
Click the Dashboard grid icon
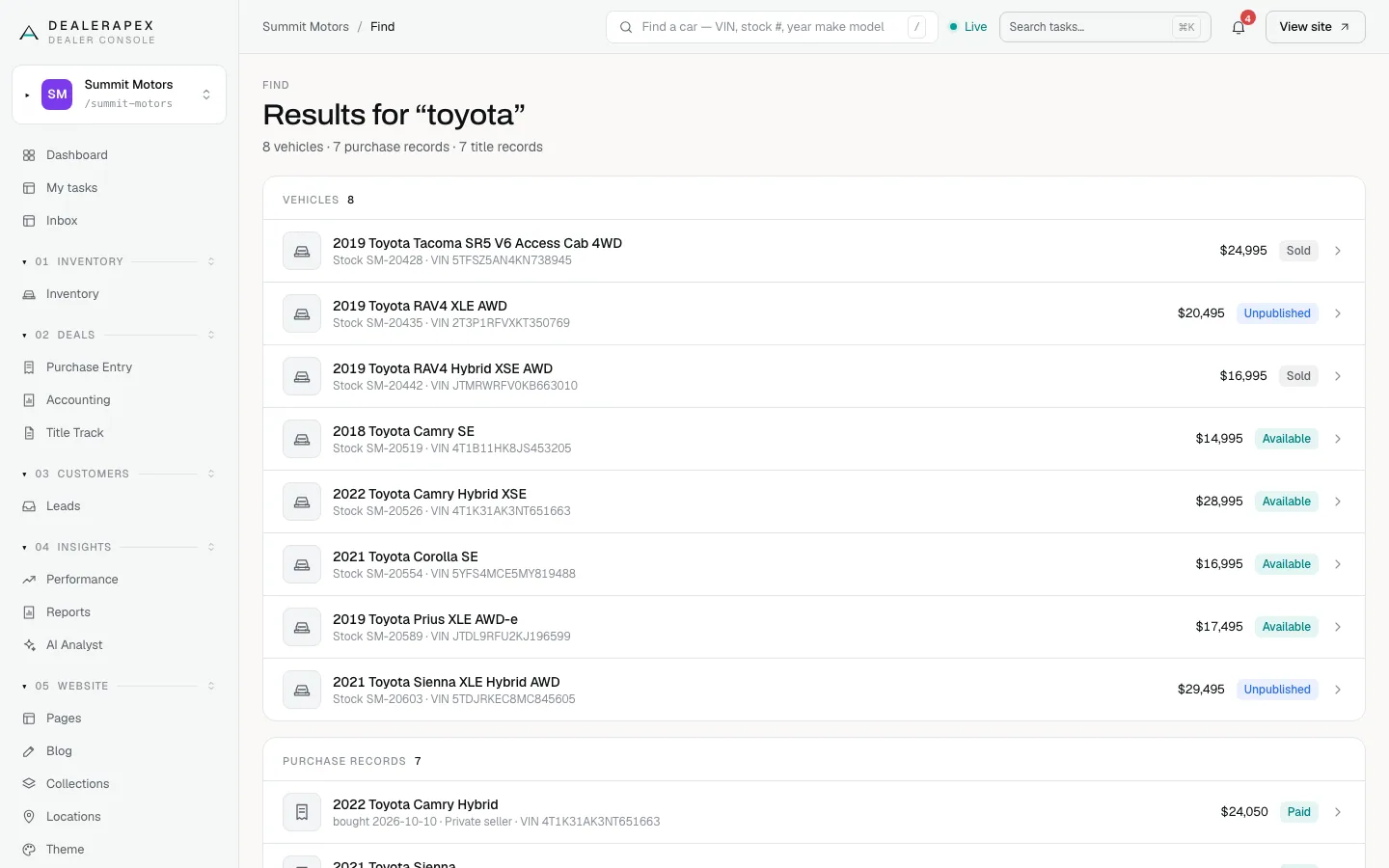point(29,155)
